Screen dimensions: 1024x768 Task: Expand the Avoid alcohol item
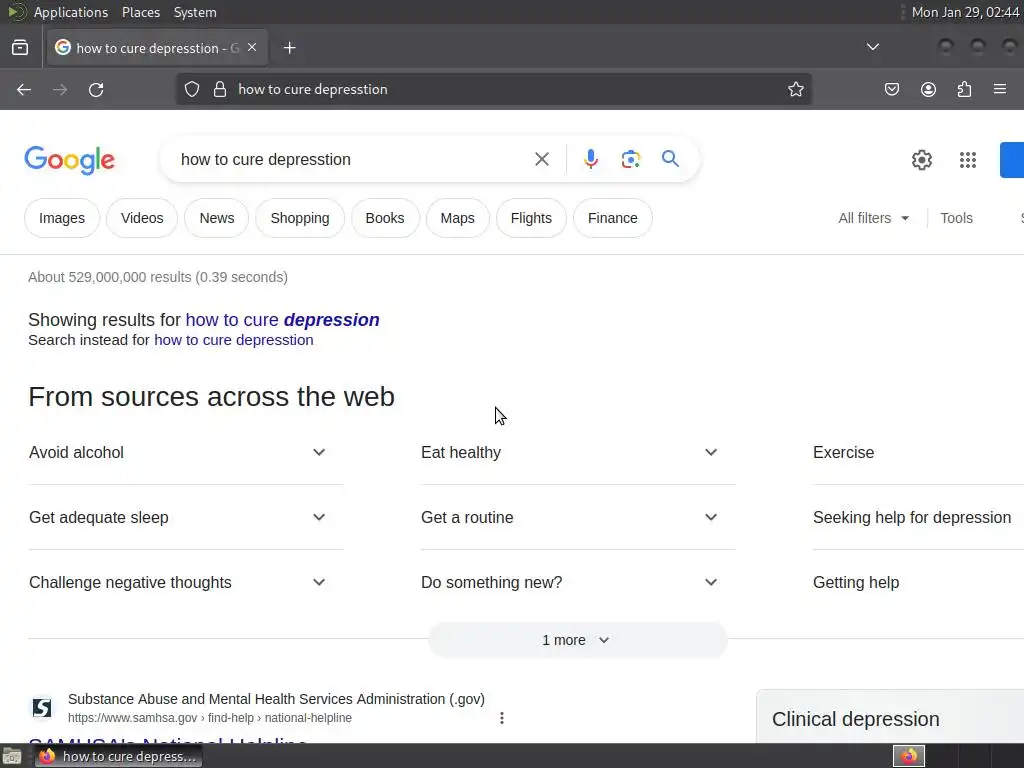tap(186, 453)
